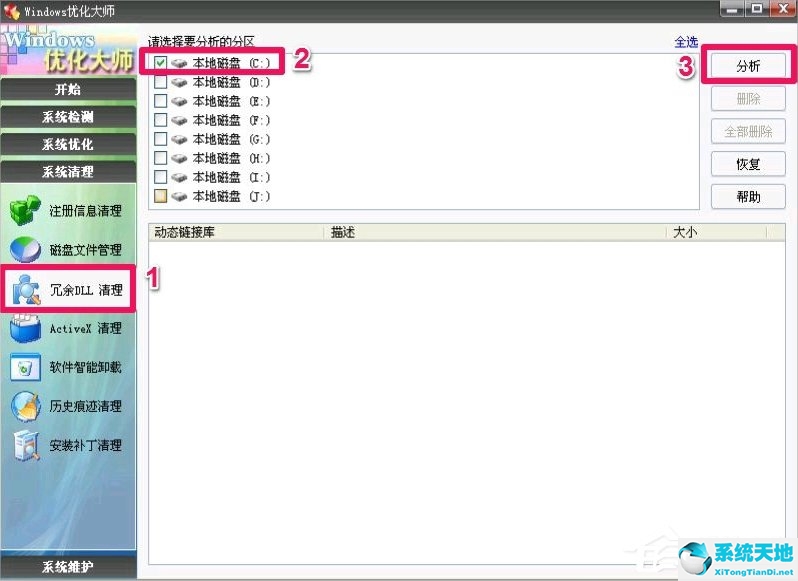798x581 pixels.
Task: Expand the 系统维护 sidebar section
Action: click(68, 567)
